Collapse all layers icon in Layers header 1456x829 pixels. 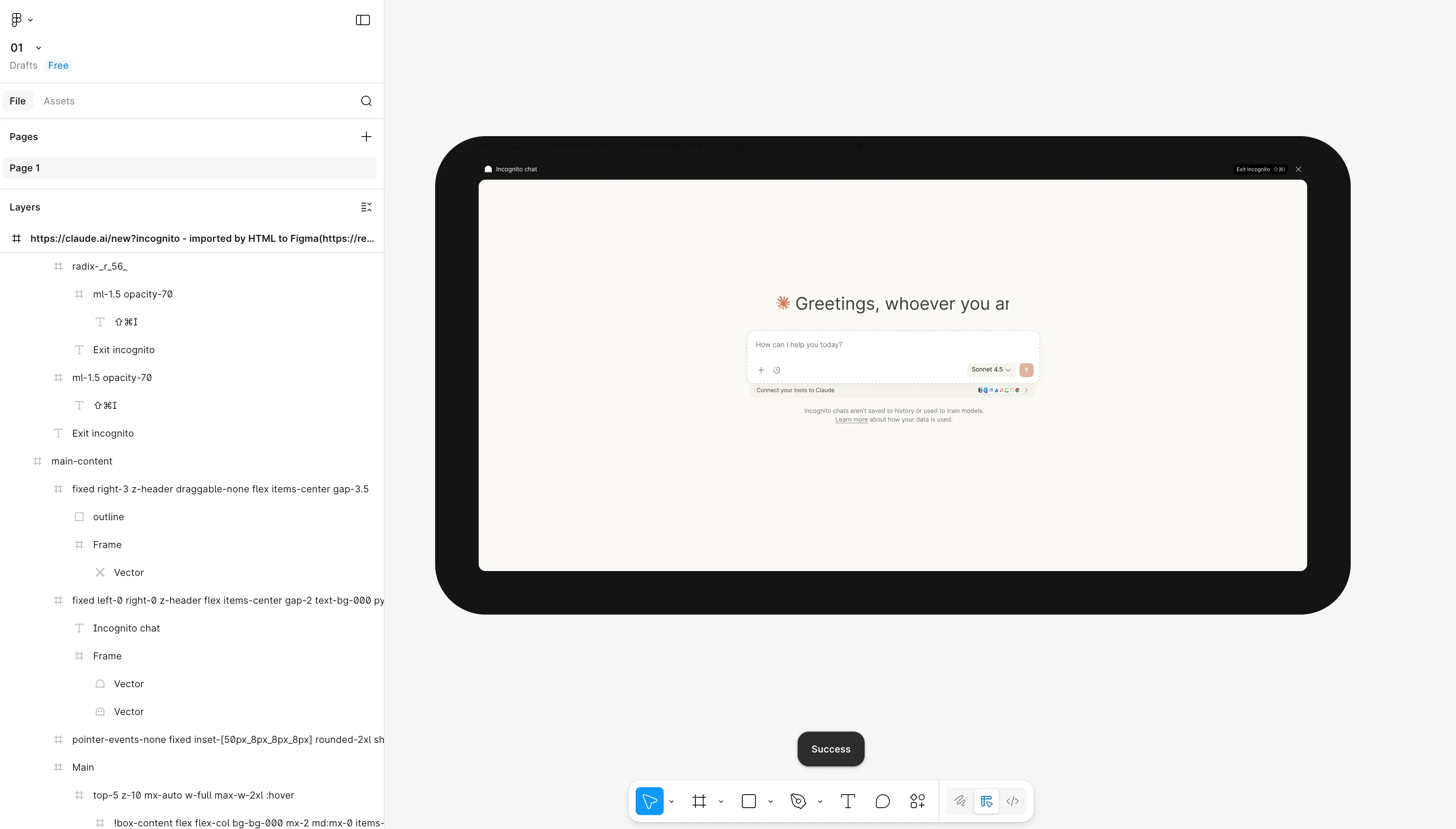click(x=366, y=207)
